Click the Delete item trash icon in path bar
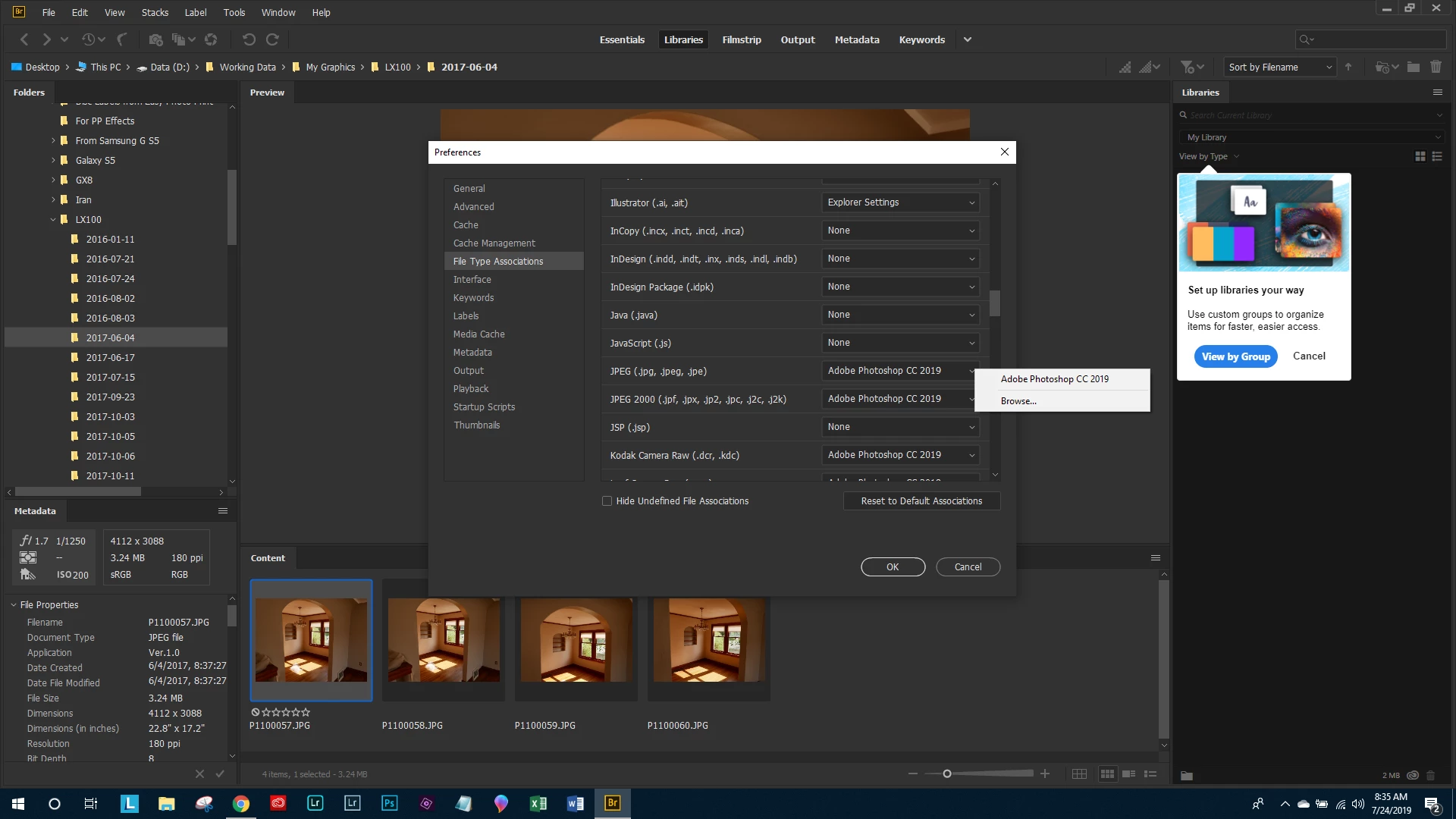 1436,67
